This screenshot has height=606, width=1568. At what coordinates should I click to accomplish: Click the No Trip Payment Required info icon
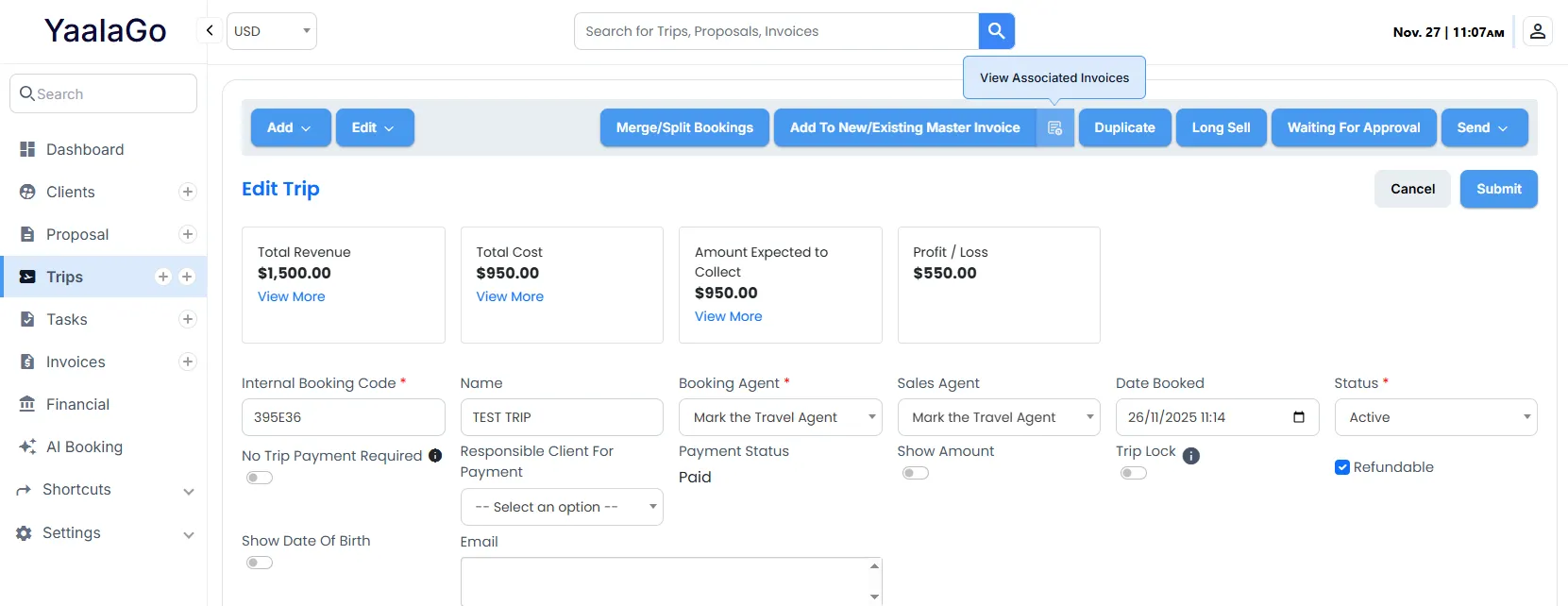pyautogui.click(x=435, y=455)
